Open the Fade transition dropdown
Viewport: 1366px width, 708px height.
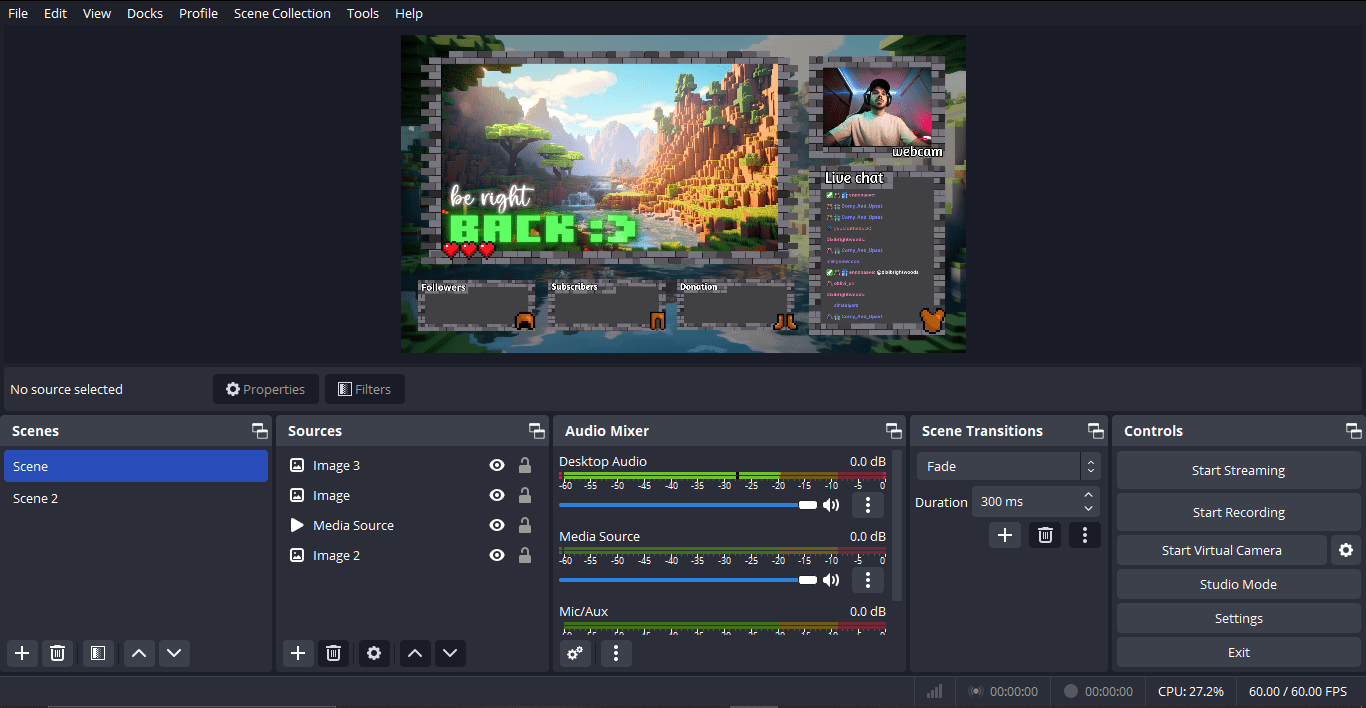click(x=1008, y=466)
